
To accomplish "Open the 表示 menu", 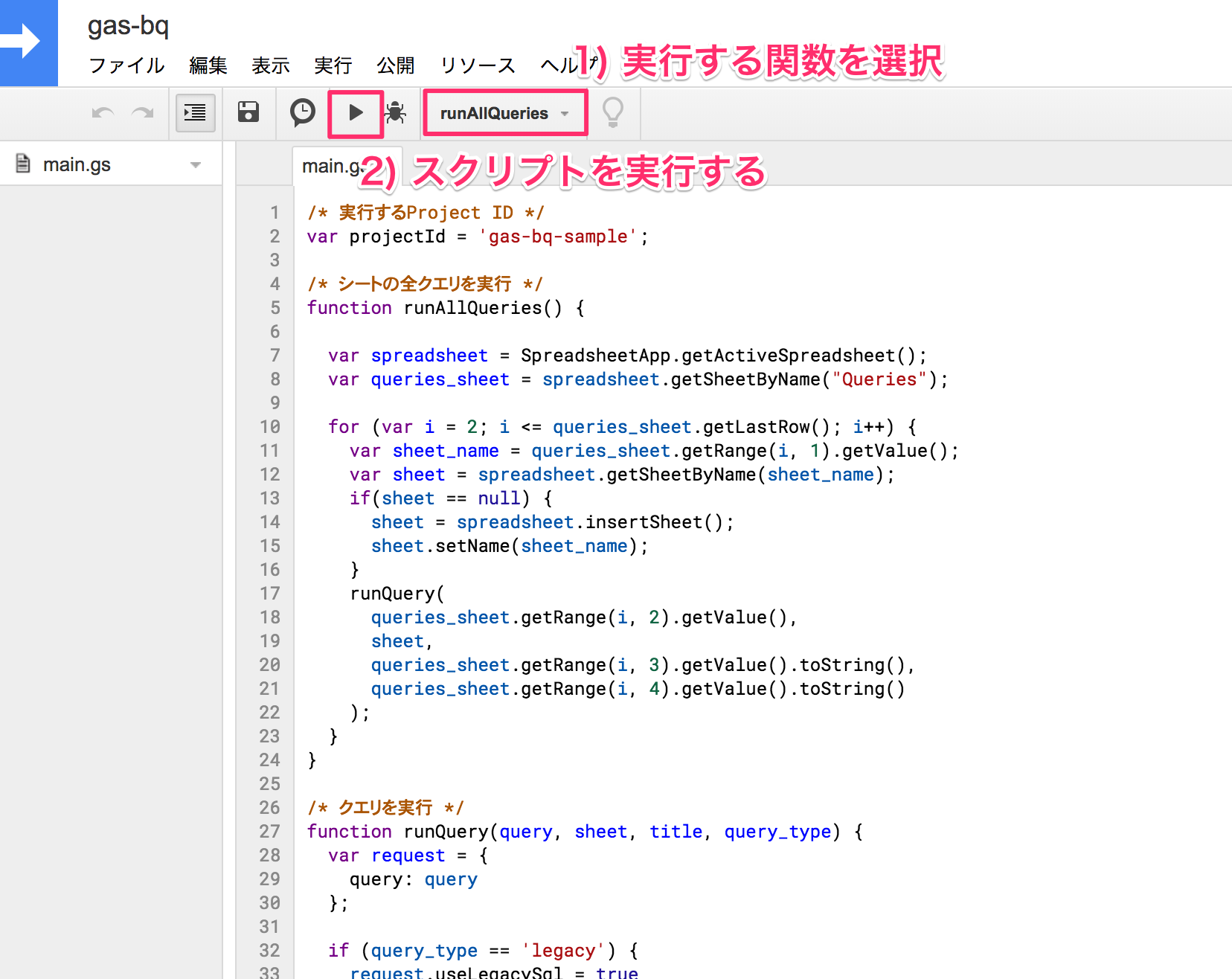I will (271, 65).
